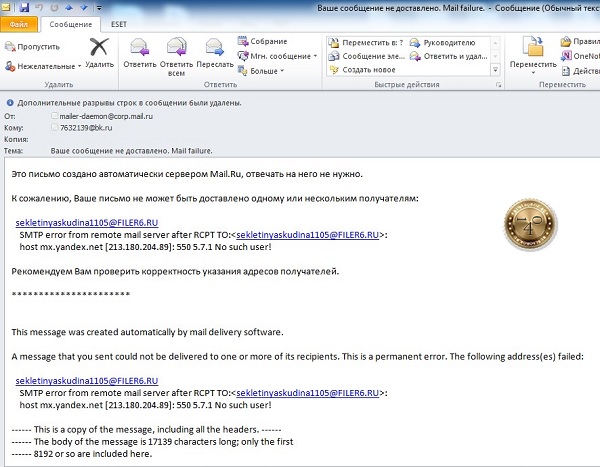Open Быстрые действия dialog launcher
600x467 pixels.
pyautogui.click(x=498, y=85)
